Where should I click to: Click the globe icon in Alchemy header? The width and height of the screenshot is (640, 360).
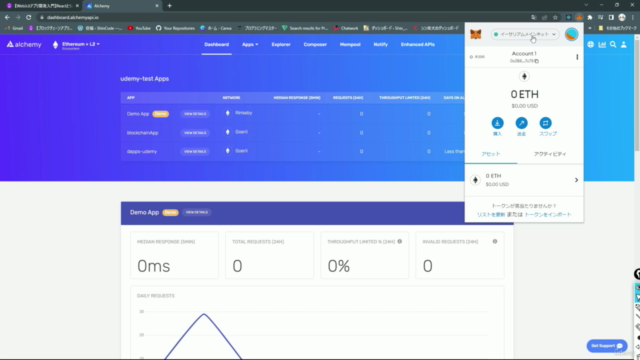591,44
